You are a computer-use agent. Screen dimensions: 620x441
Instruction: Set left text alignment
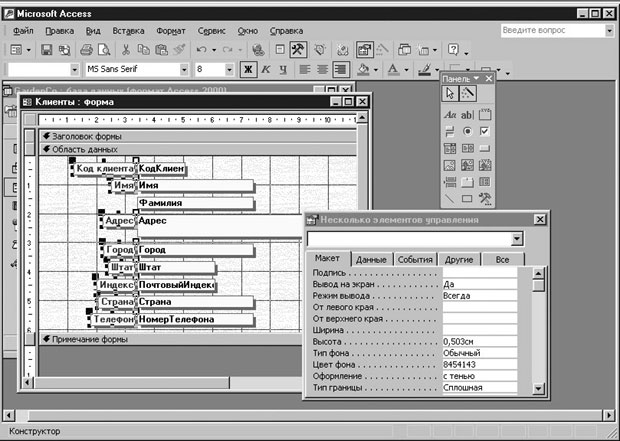[304, 70]
